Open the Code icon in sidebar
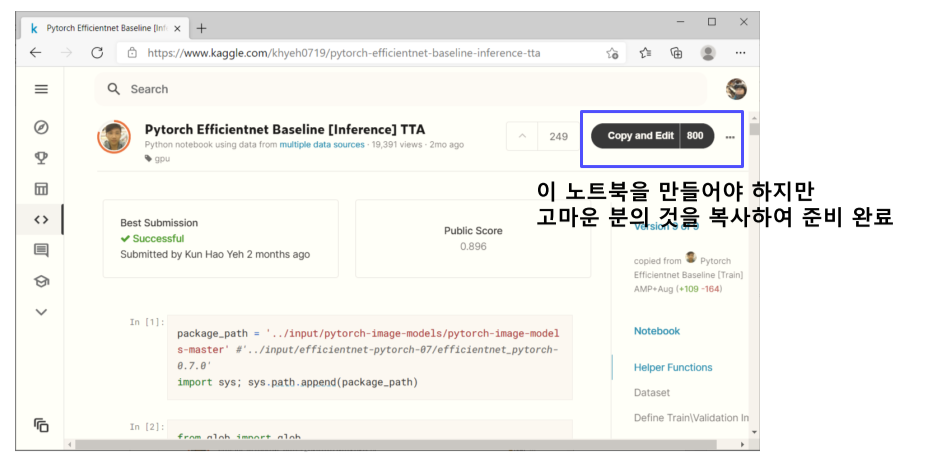The height and width of the screenshot is (460, 933). click(41, 220)
